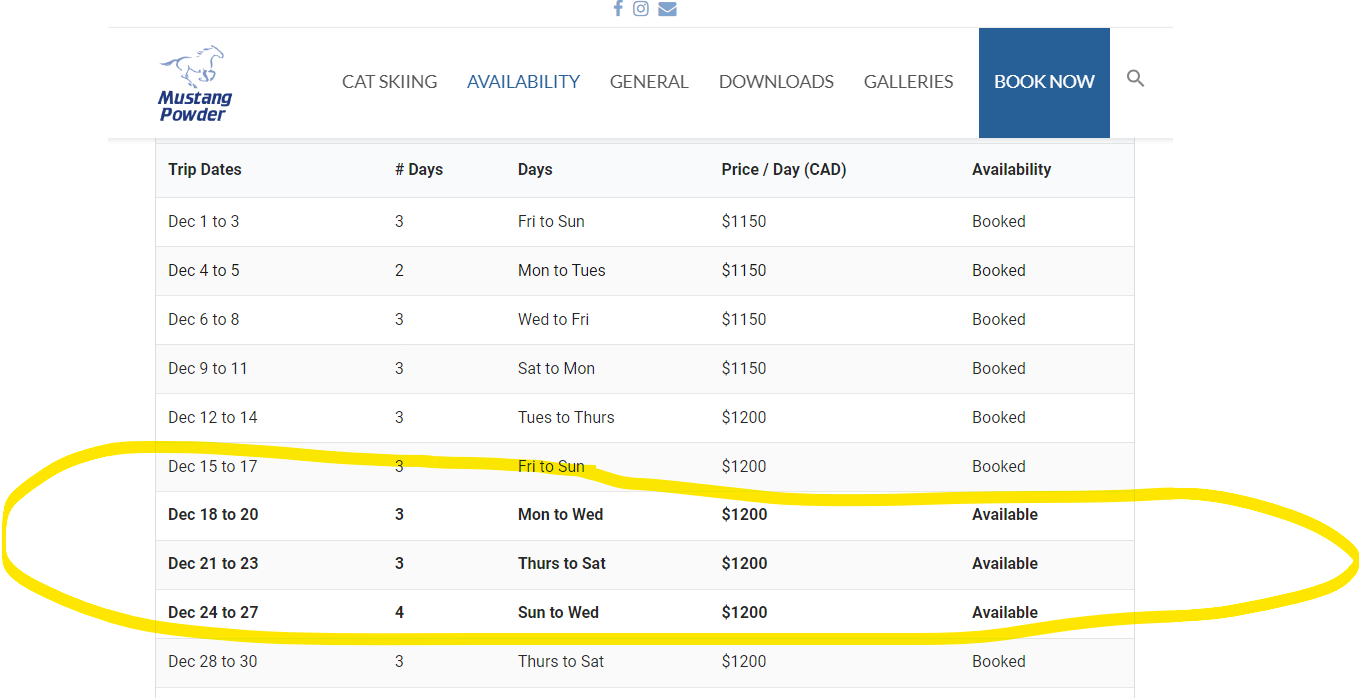Open the Facebook social icon
The width and height of the screenshot is (1361, 698).
[618, 9]
